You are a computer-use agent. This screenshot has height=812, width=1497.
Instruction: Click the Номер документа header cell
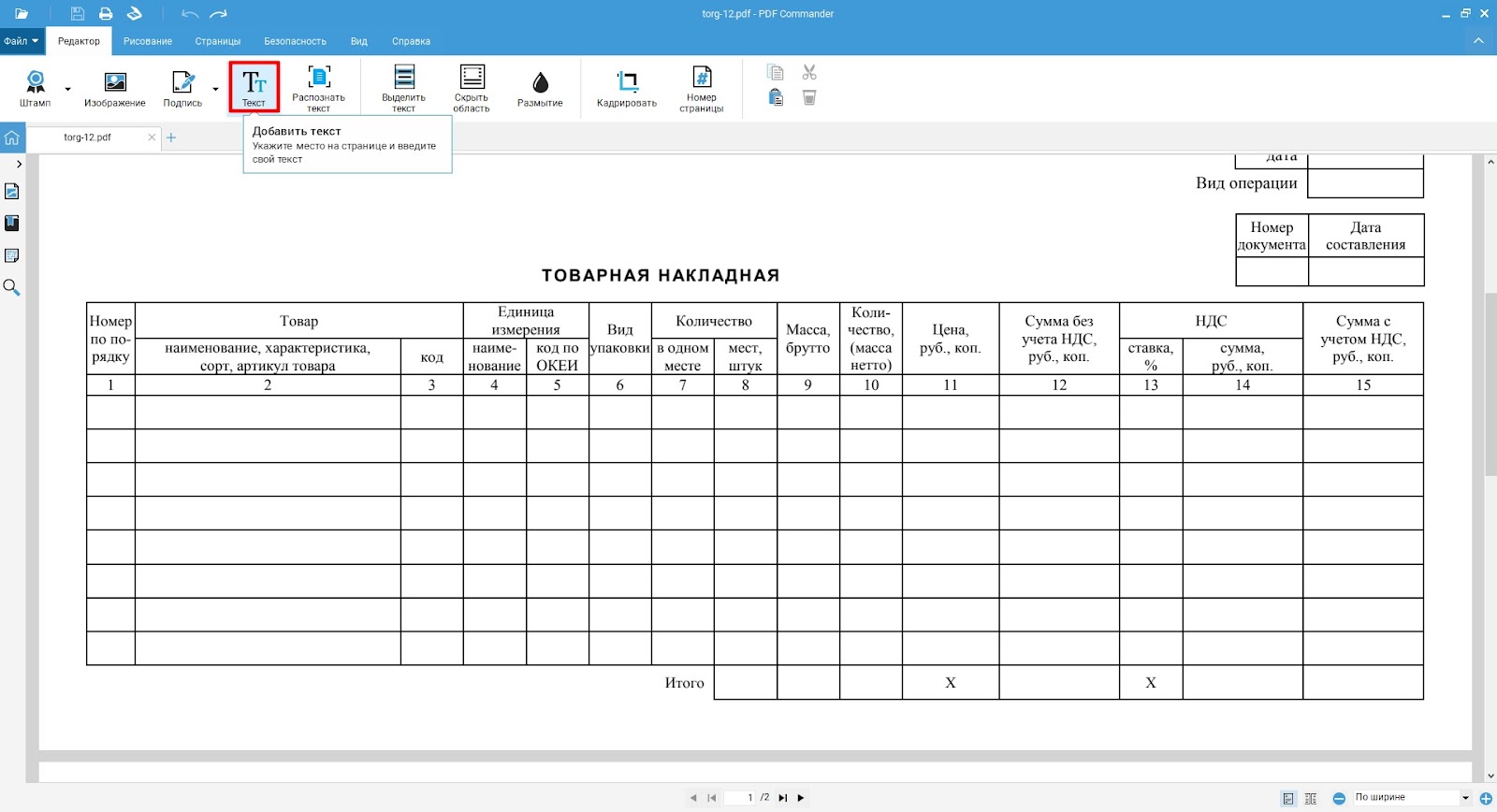(x=1272, y=236)
